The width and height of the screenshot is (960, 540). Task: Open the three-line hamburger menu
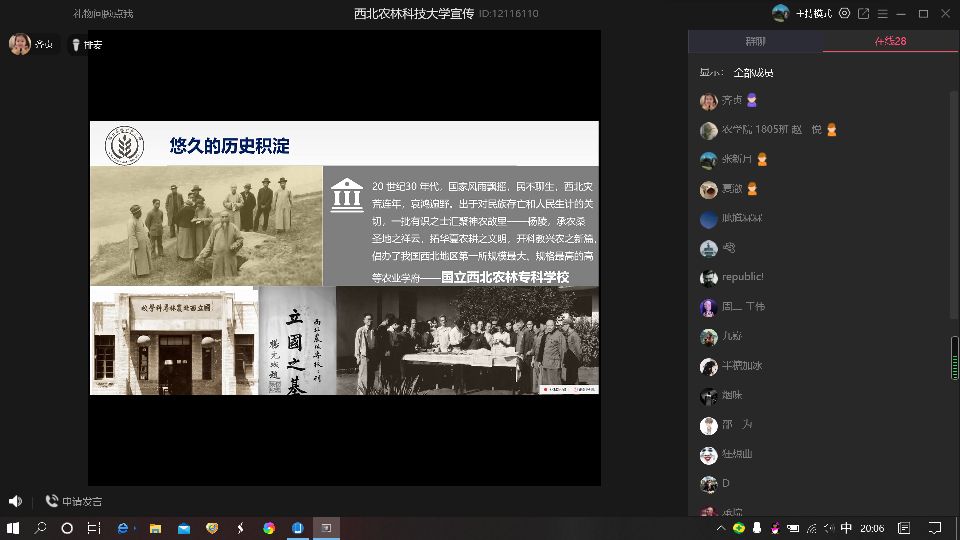click(x=883, y=13)
